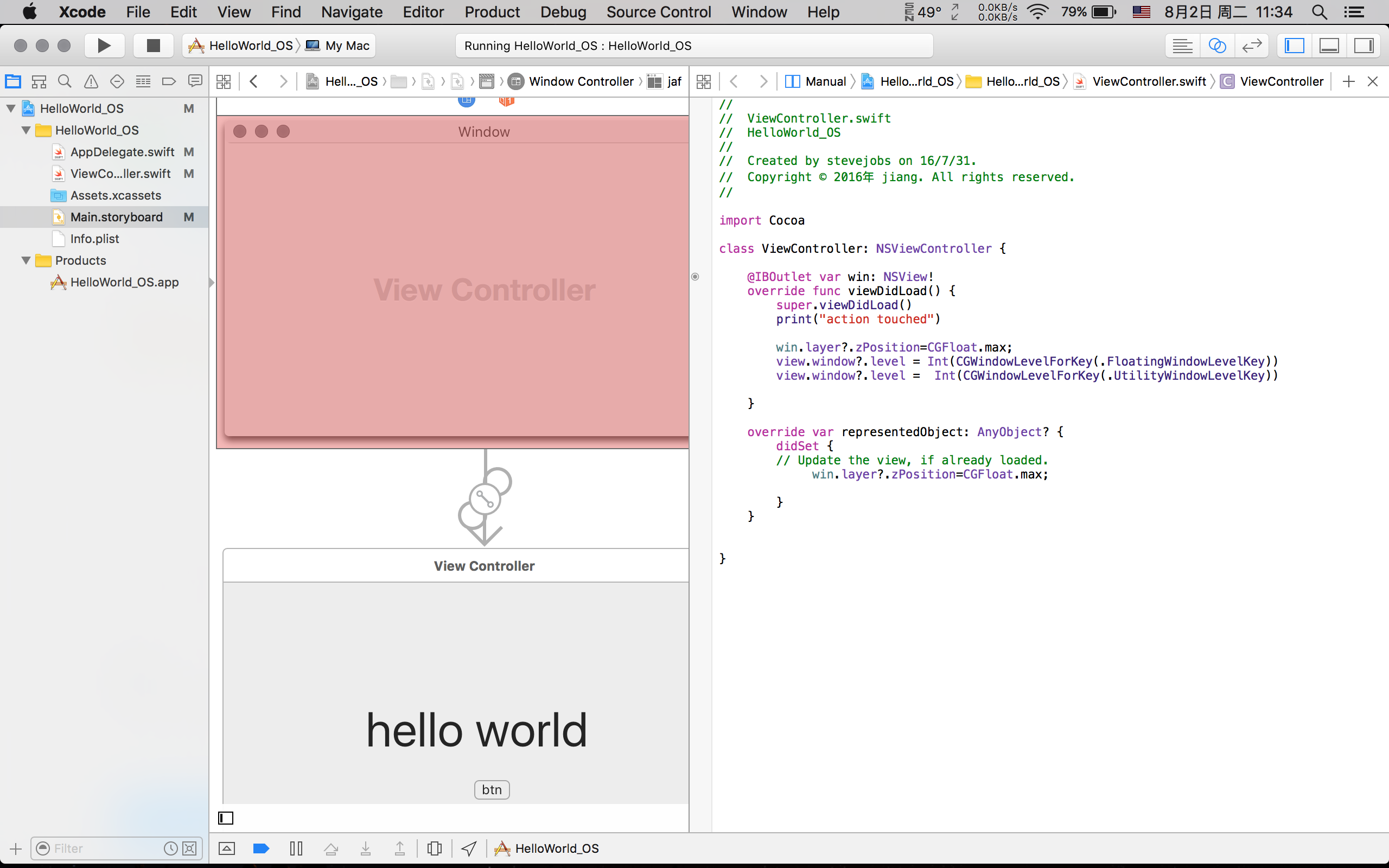Toggle the left Navigator panel visibility
The width and height of the screenshot is (1389, 868).
point(1294,46)
